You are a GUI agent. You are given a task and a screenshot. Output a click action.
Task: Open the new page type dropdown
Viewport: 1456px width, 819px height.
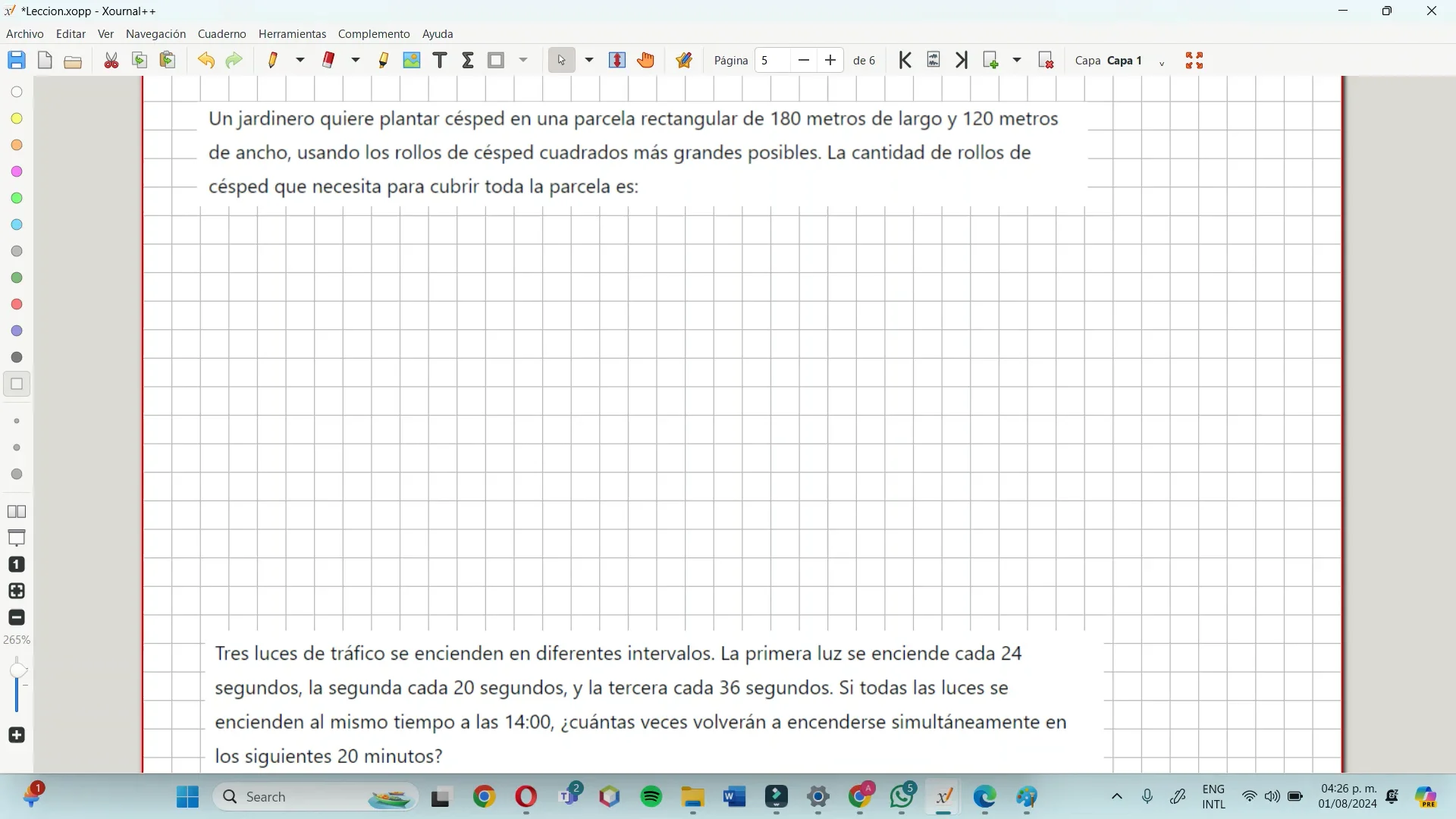1018,60
